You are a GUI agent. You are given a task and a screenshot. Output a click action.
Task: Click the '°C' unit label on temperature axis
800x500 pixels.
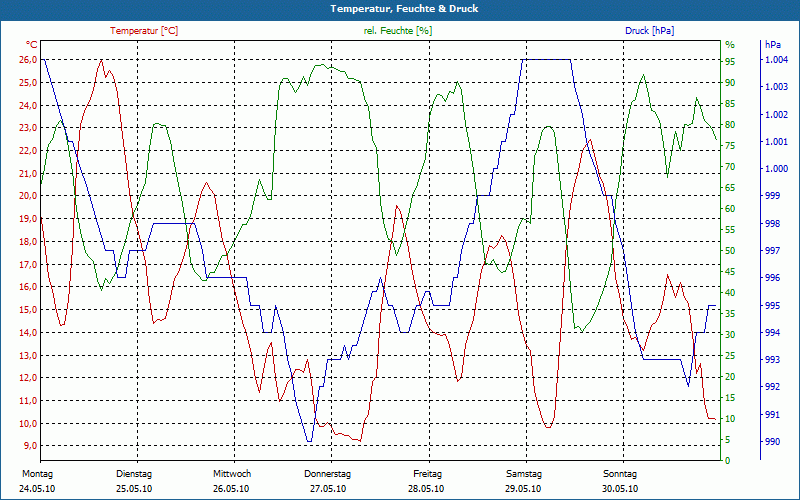(x=31, y=44)
